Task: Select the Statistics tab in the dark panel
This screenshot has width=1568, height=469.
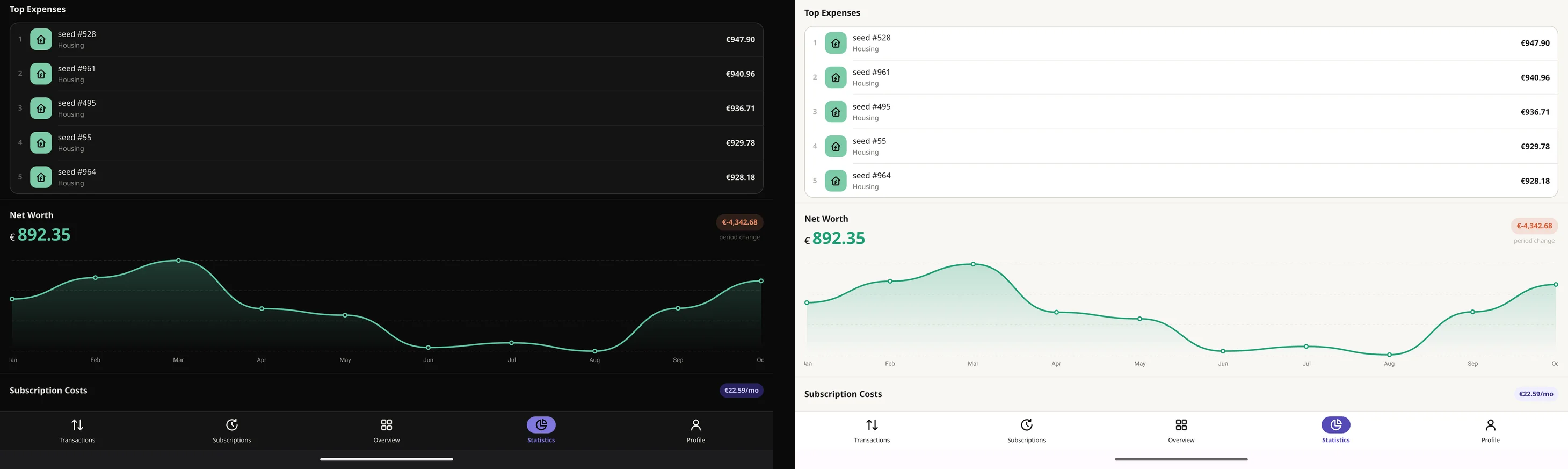Action: 541,431
